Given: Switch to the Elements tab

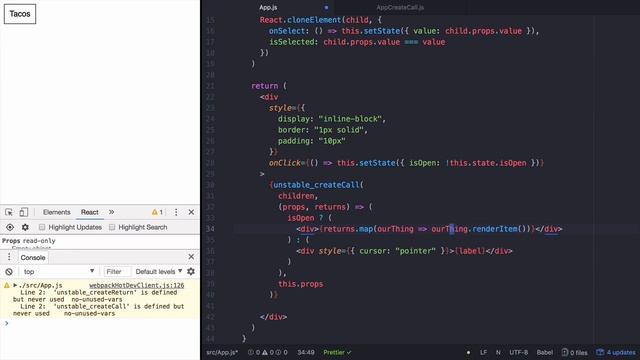Looking at the screenshot, I should pyautogui.click(x=57, y=212).
